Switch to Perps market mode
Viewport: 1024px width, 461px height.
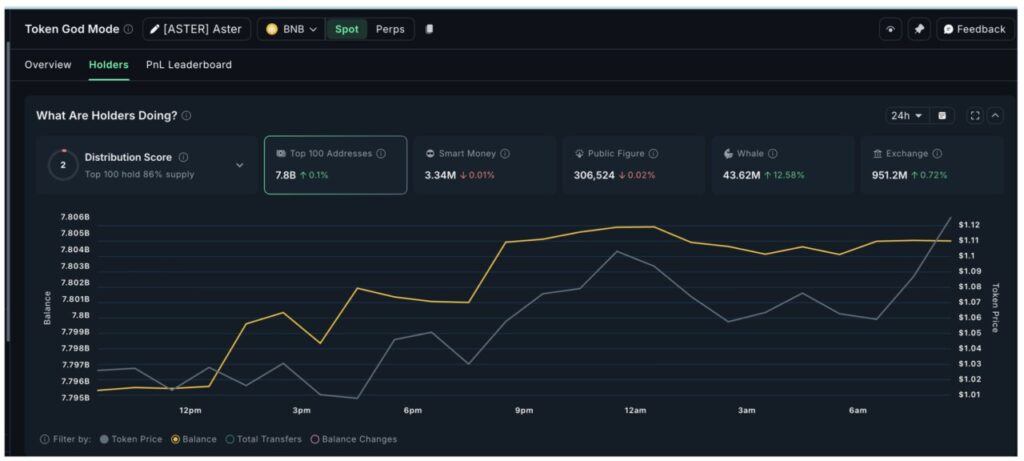[x=390, y=29]
